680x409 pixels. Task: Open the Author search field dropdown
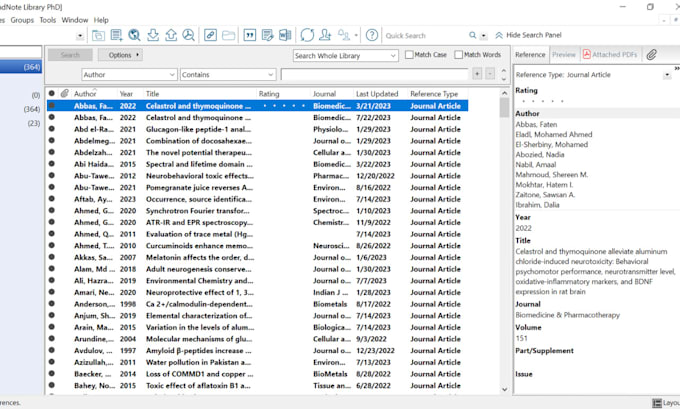click(129, 75)
